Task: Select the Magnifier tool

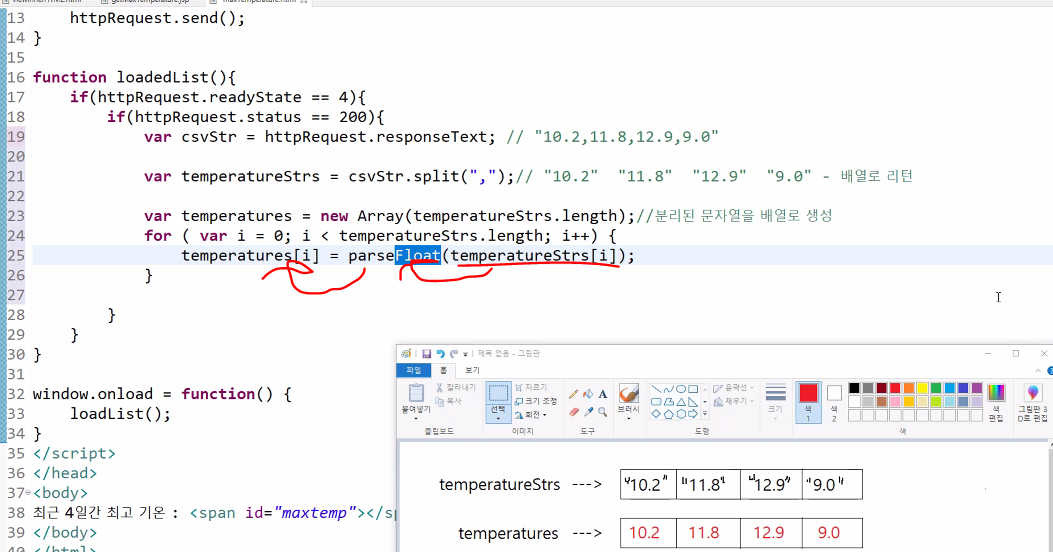Action: coord(602,412)
